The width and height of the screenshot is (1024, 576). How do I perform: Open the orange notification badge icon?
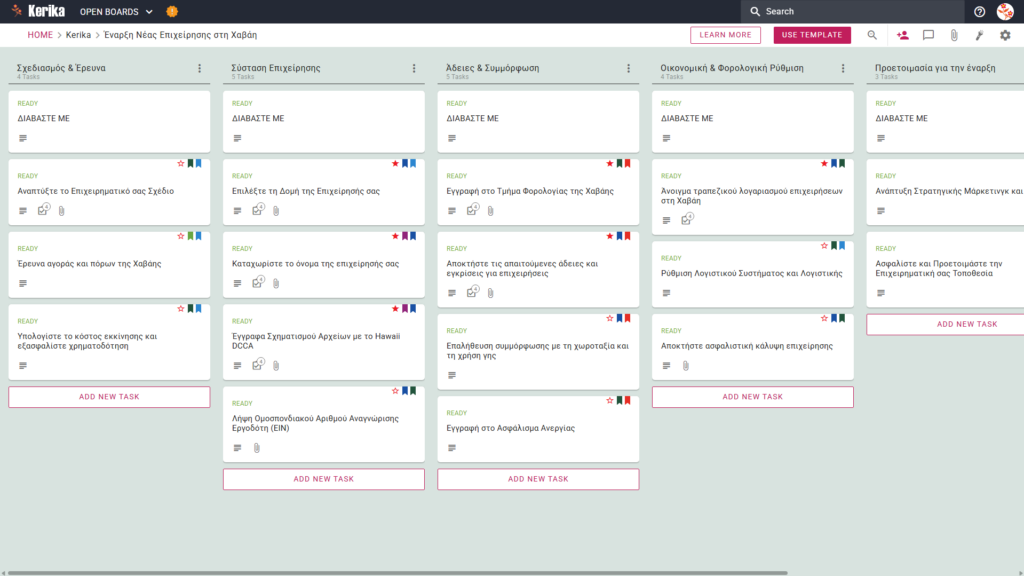[x=172, y=12]
